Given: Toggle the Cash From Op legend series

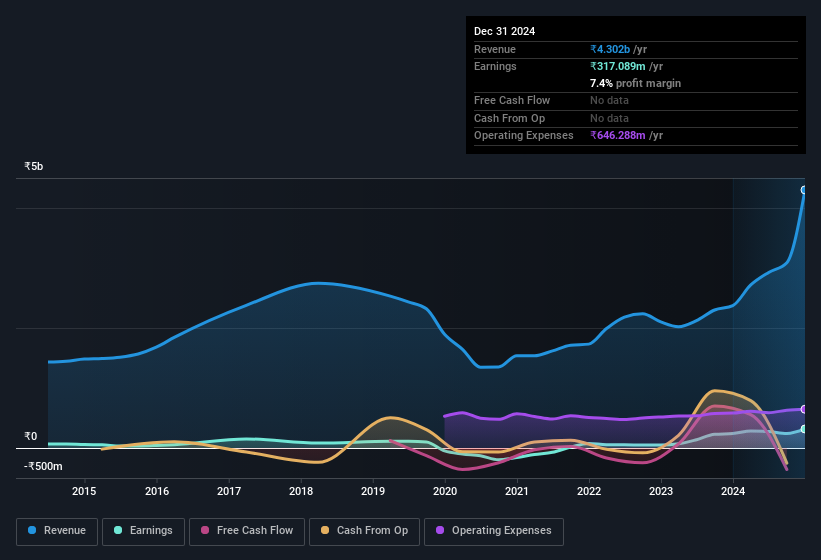Looking at the screenshot, I should (364, 531).
